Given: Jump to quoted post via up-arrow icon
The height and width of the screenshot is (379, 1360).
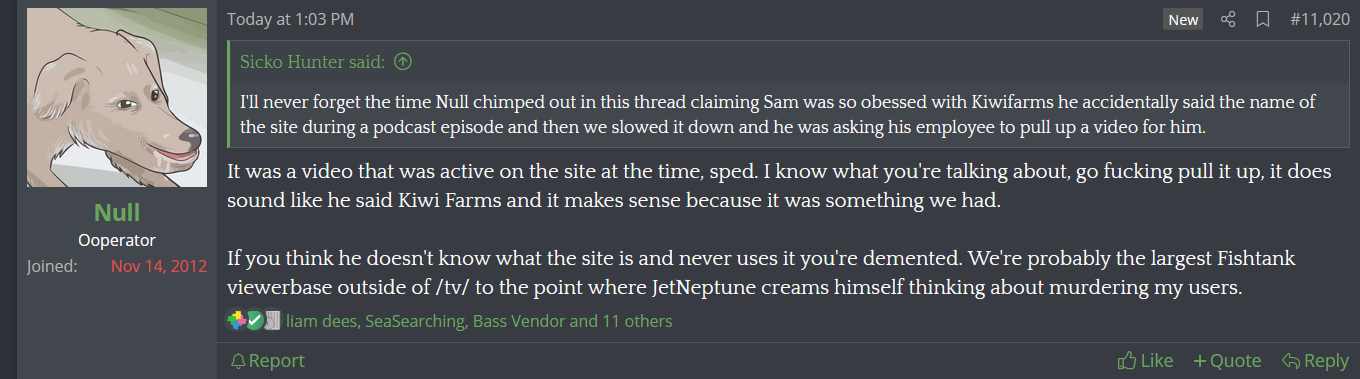Looking at the screenshot, I should click(x=403, y=62).
